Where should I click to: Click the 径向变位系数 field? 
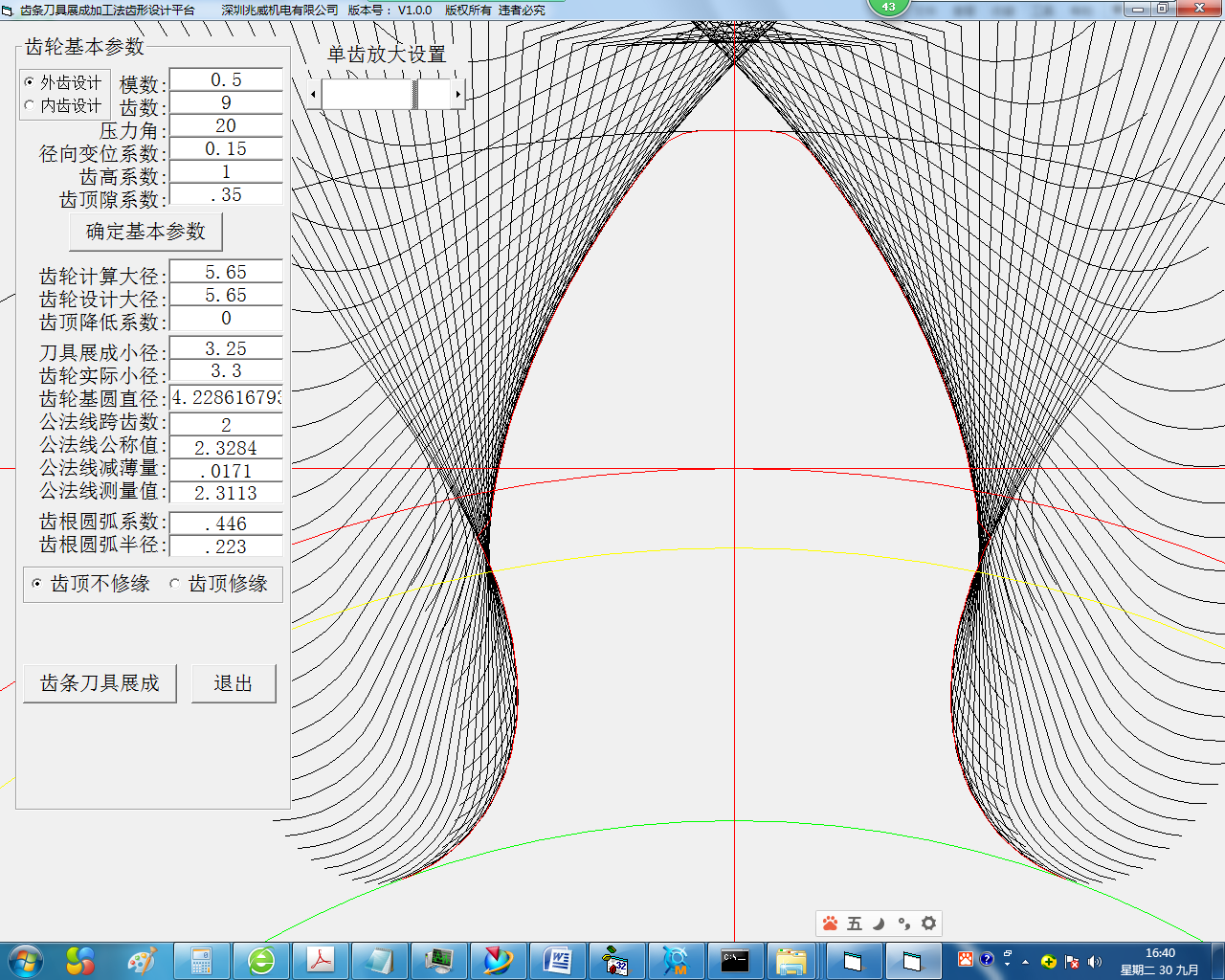(x=226, y=148)
